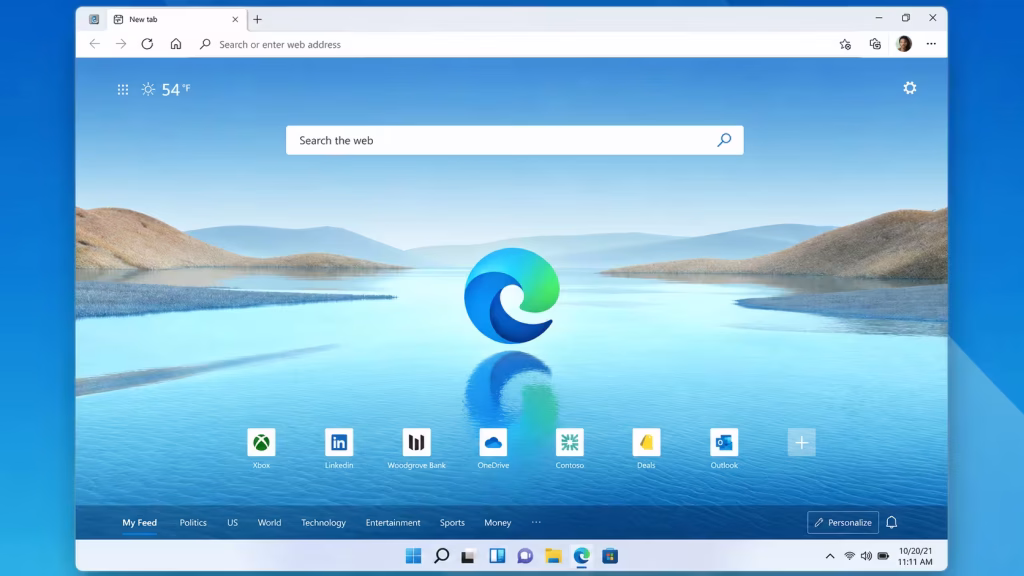Open the Outlook quick link
Screen dimensions: 1024x576
click(724, 449)
